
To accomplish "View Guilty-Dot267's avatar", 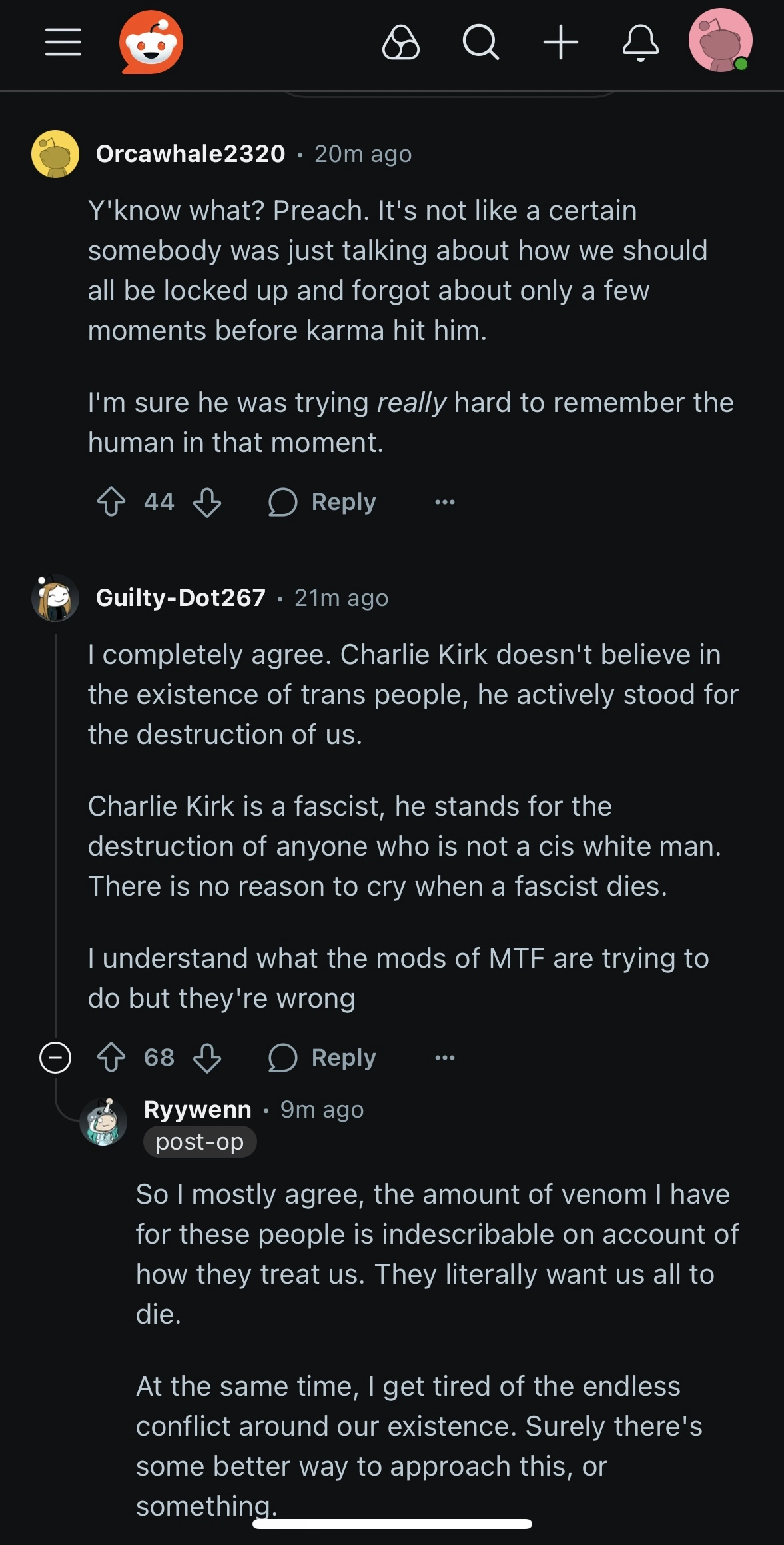I will click(x=55, y=598).
